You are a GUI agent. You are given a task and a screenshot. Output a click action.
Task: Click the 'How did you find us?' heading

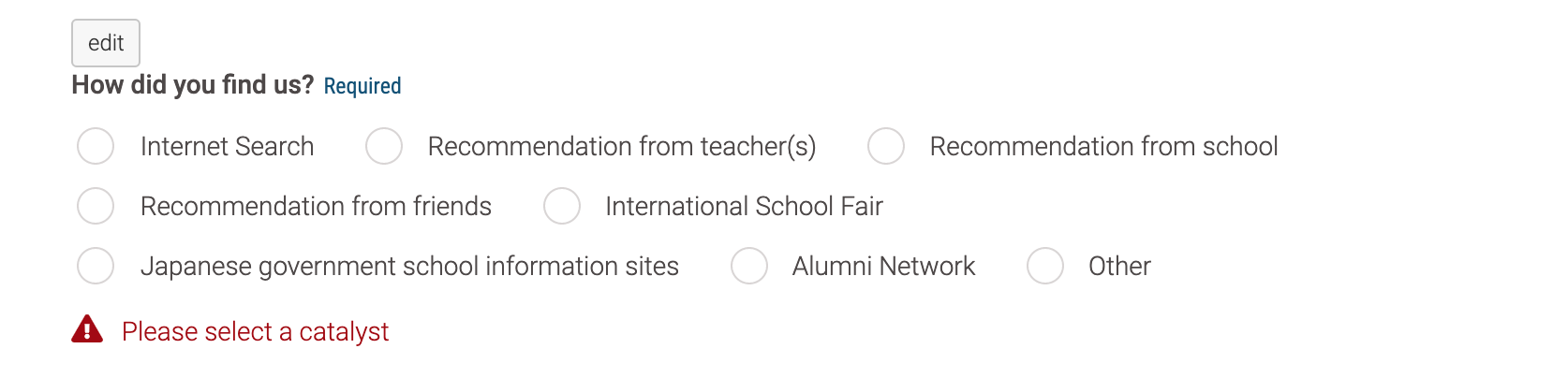(193, 85)
